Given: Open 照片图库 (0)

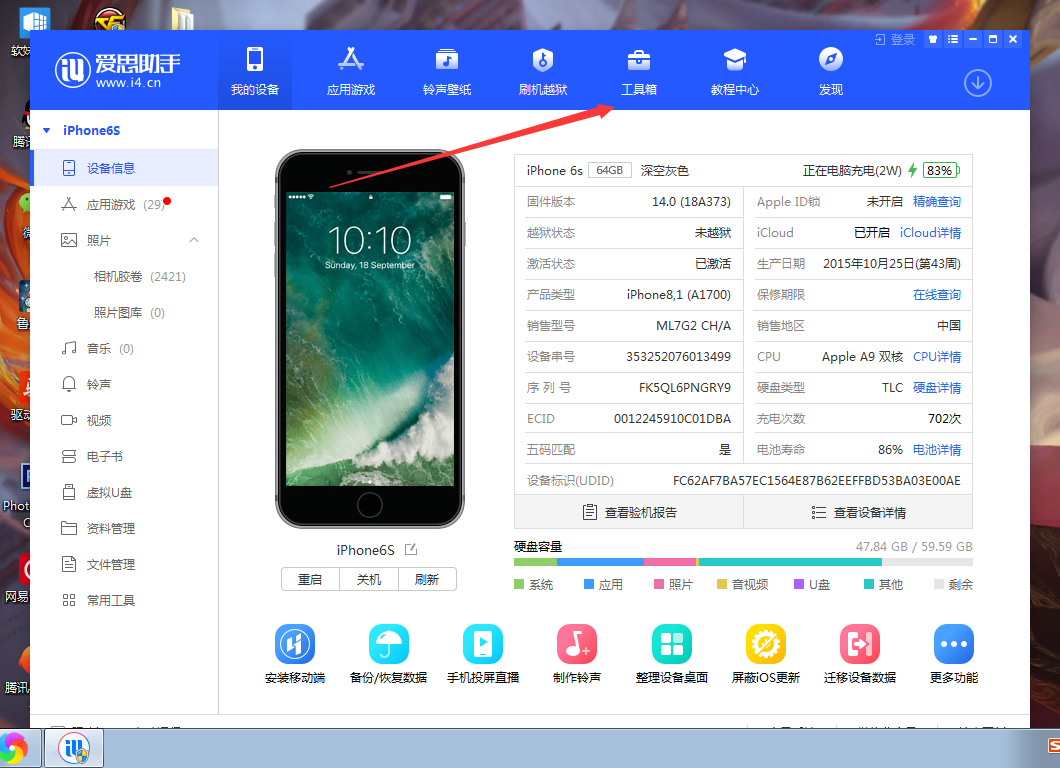Looking at the screenshot, I should [129, 312].
